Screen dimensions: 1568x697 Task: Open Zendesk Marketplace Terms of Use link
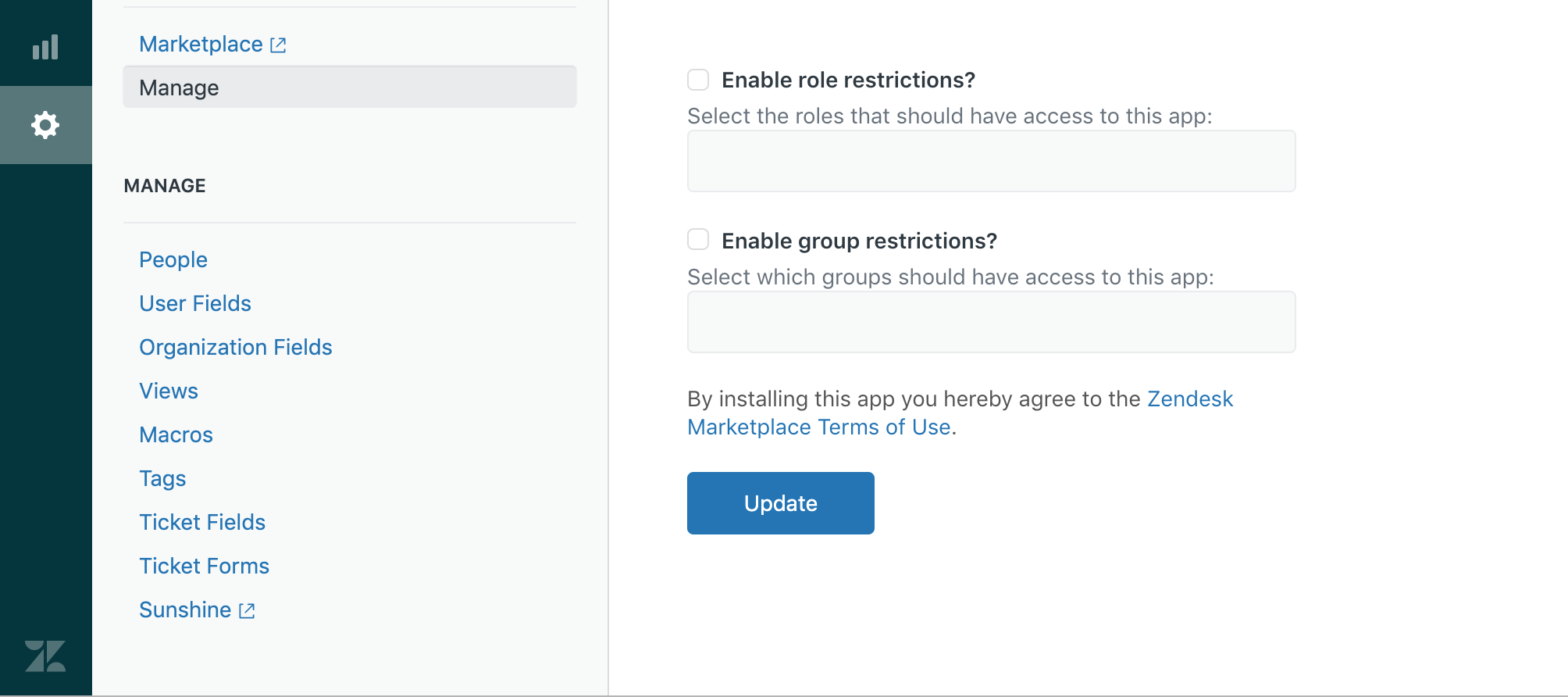pos(818,427)
